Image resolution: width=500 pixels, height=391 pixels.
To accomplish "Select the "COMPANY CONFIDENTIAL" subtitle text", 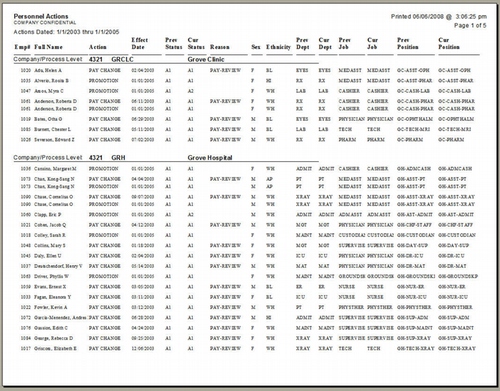I will pyautogui.click(x=45, y=23).
